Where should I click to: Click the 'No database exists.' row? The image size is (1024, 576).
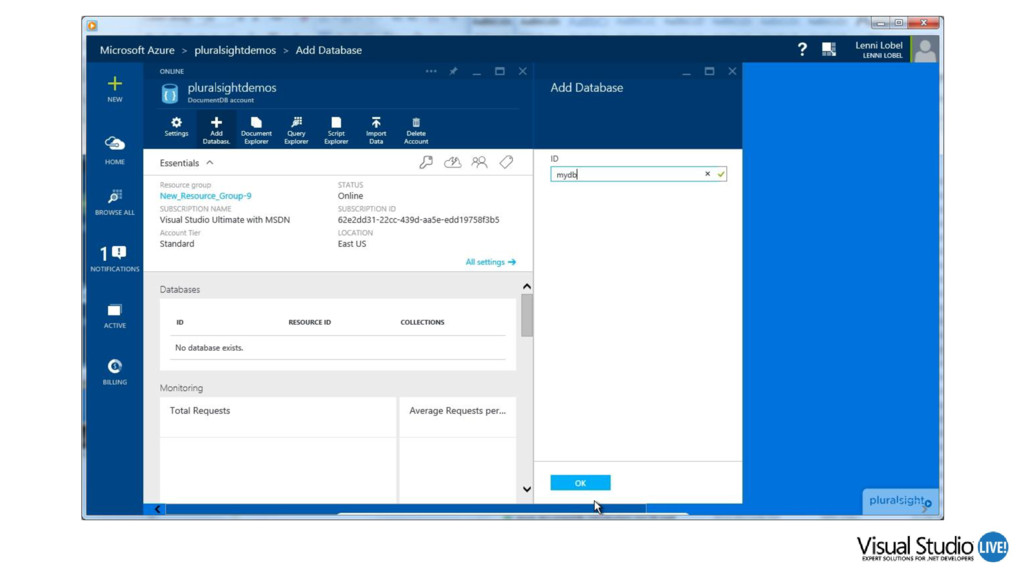[x=338, y=347]
